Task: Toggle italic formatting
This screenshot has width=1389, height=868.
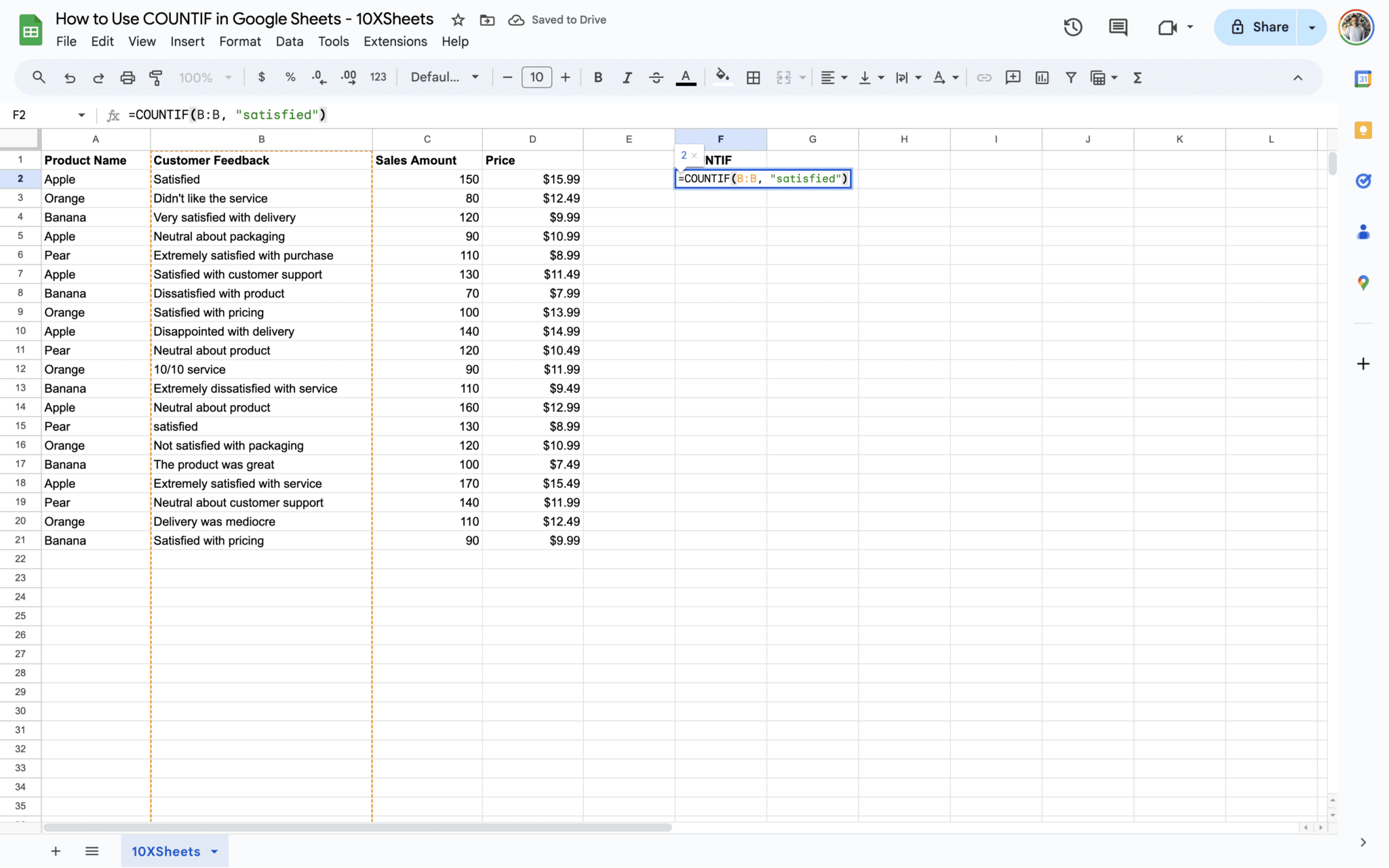Action: click(627, 77)
